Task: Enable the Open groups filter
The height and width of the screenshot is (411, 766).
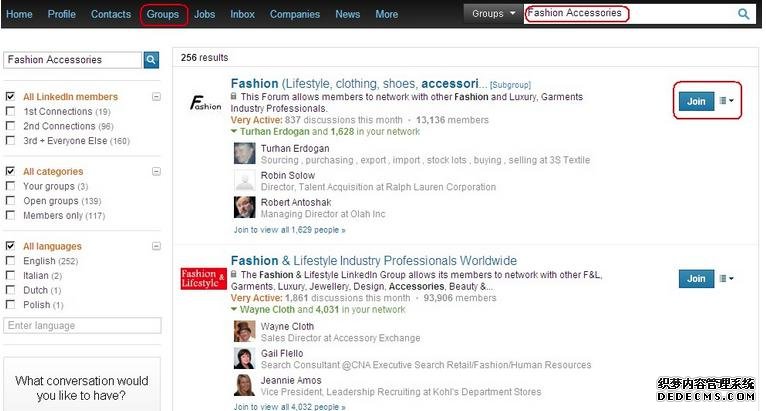Action: coord(10,201)
